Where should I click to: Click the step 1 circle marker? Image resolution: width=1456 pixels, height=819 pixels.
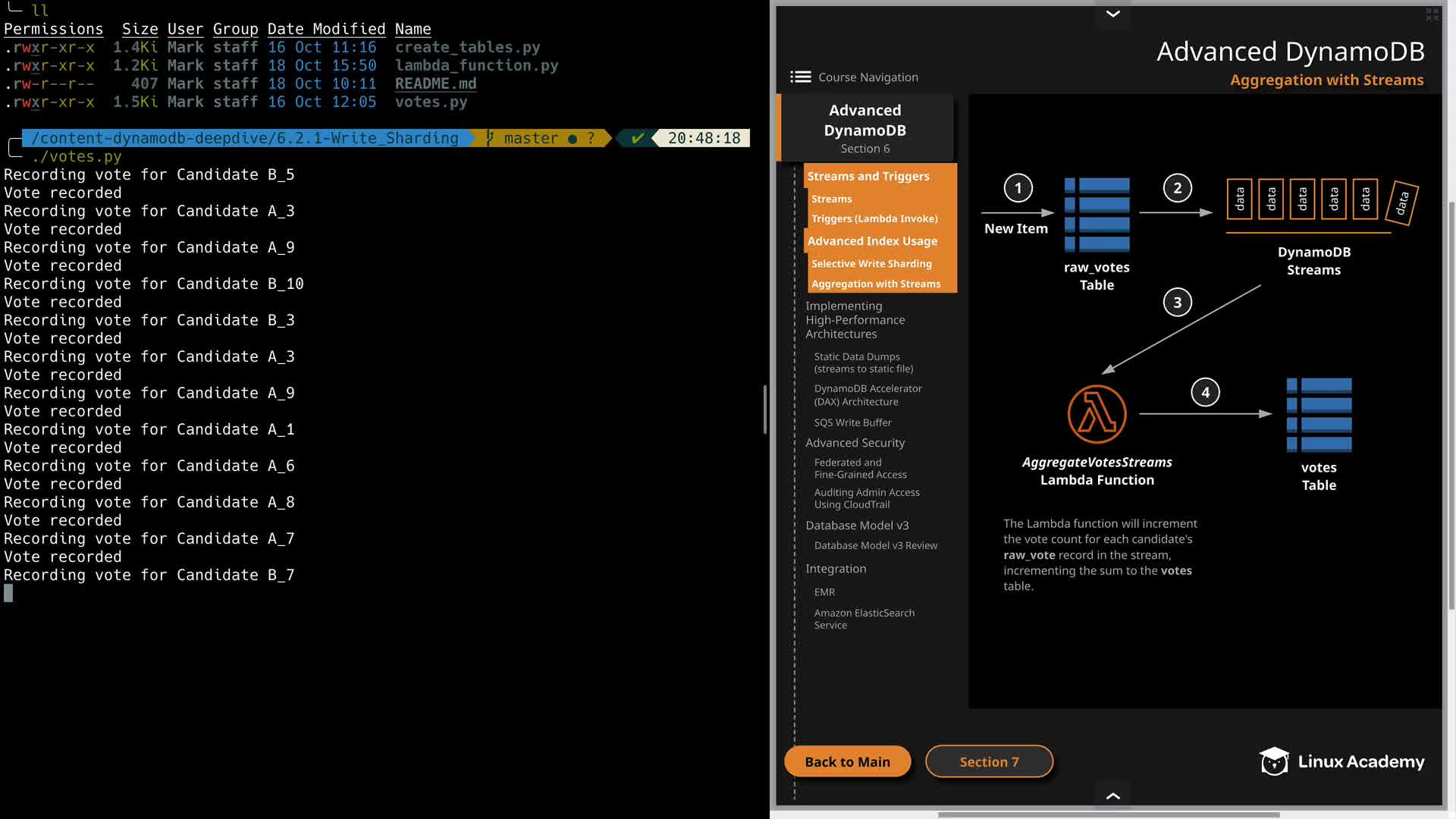(x=1018, y=188)
